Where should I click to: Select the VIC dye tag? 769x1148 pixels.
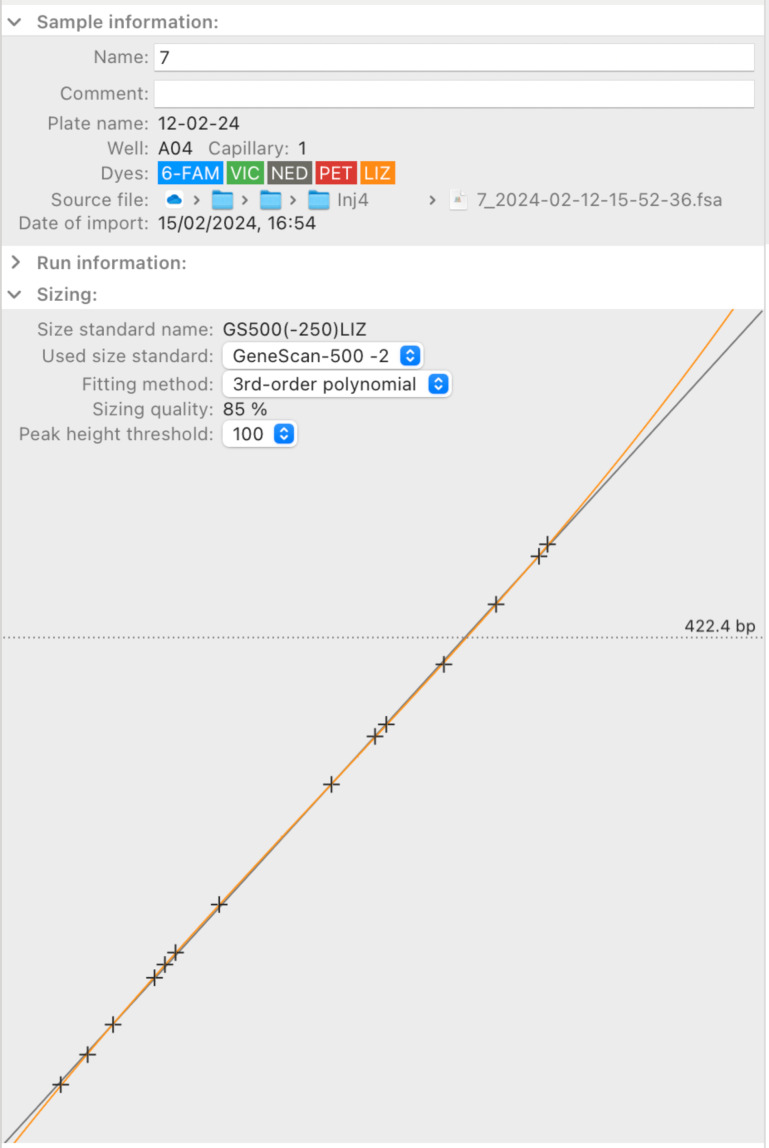click(x=245, y=174)
